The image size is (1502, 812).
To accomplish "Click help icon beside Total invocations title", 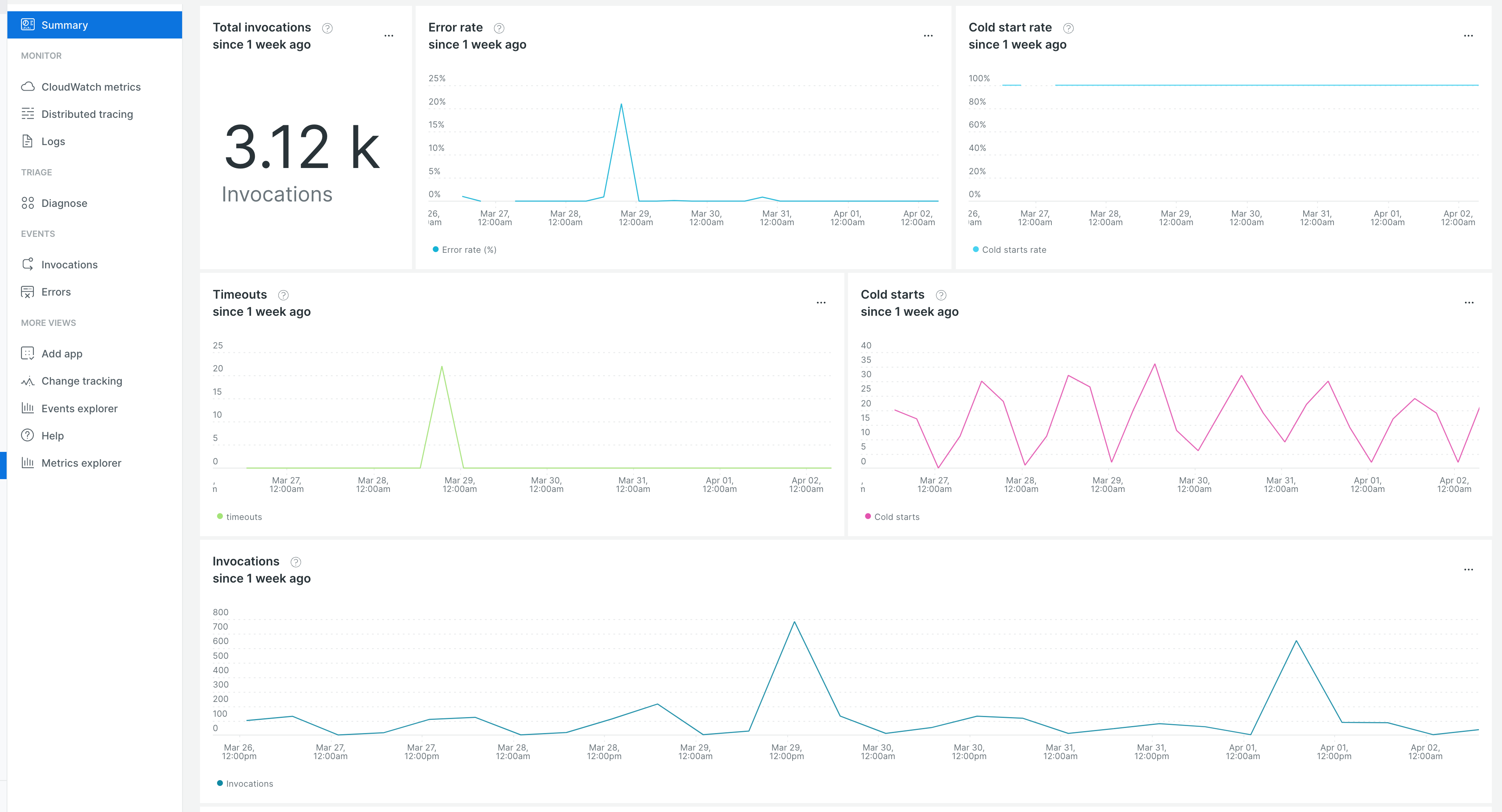I will [x=327, y=28].
